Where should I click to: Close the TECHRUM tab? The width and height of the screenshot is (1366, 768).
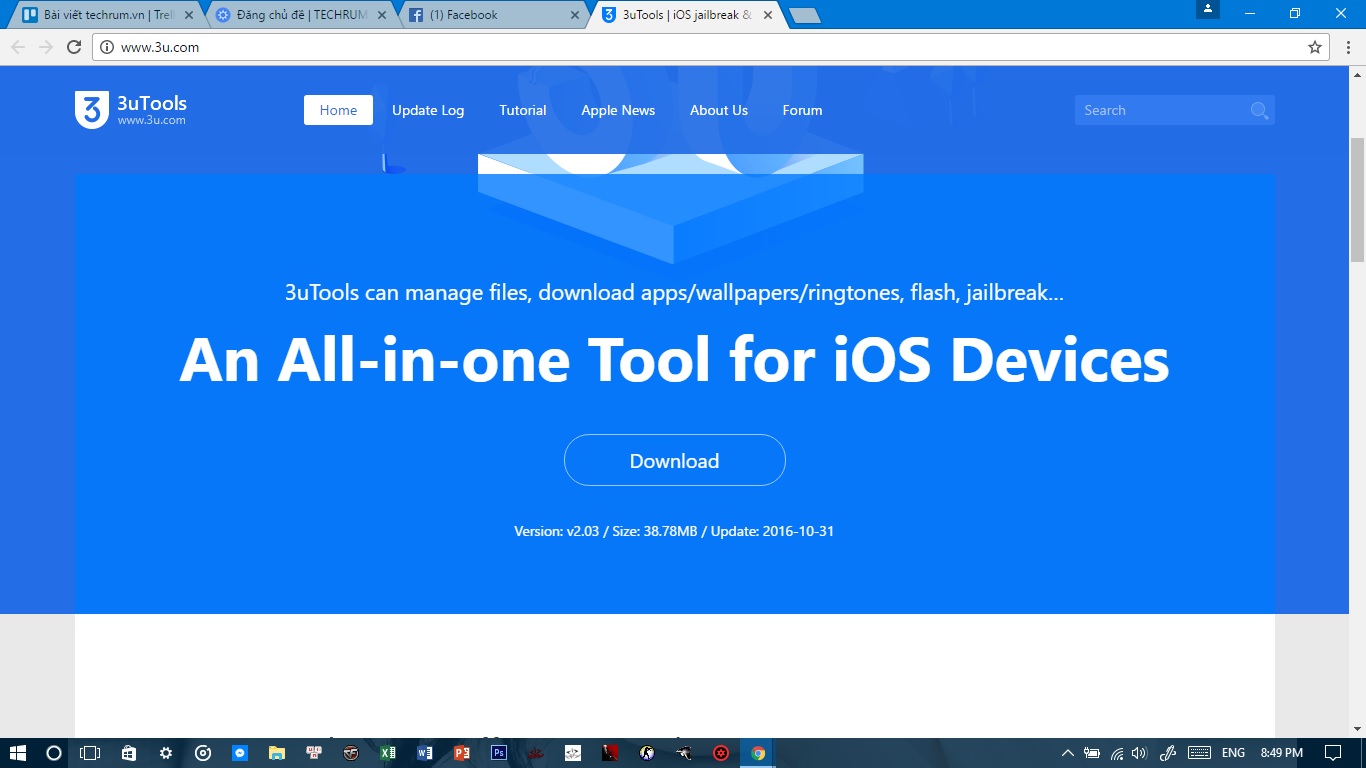381,15
